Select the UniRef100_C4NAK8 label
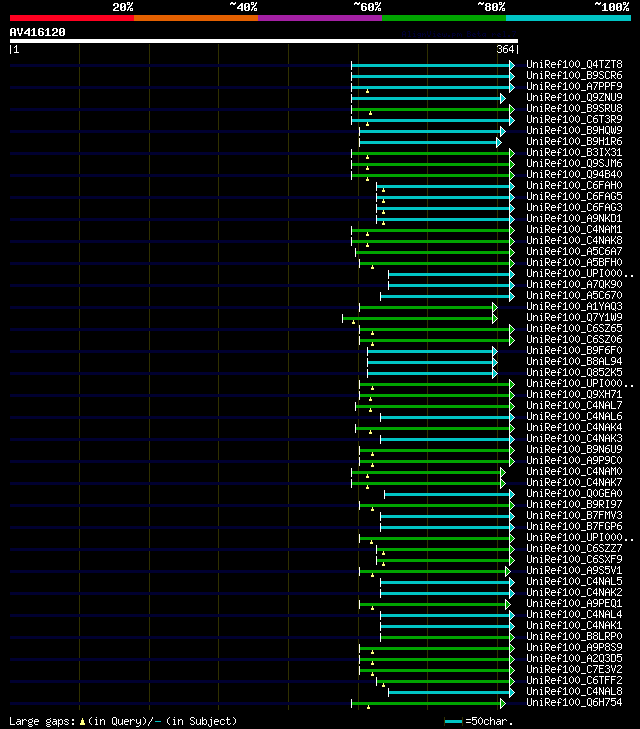The width and height of the screenshot is (640, 729). 574,240
